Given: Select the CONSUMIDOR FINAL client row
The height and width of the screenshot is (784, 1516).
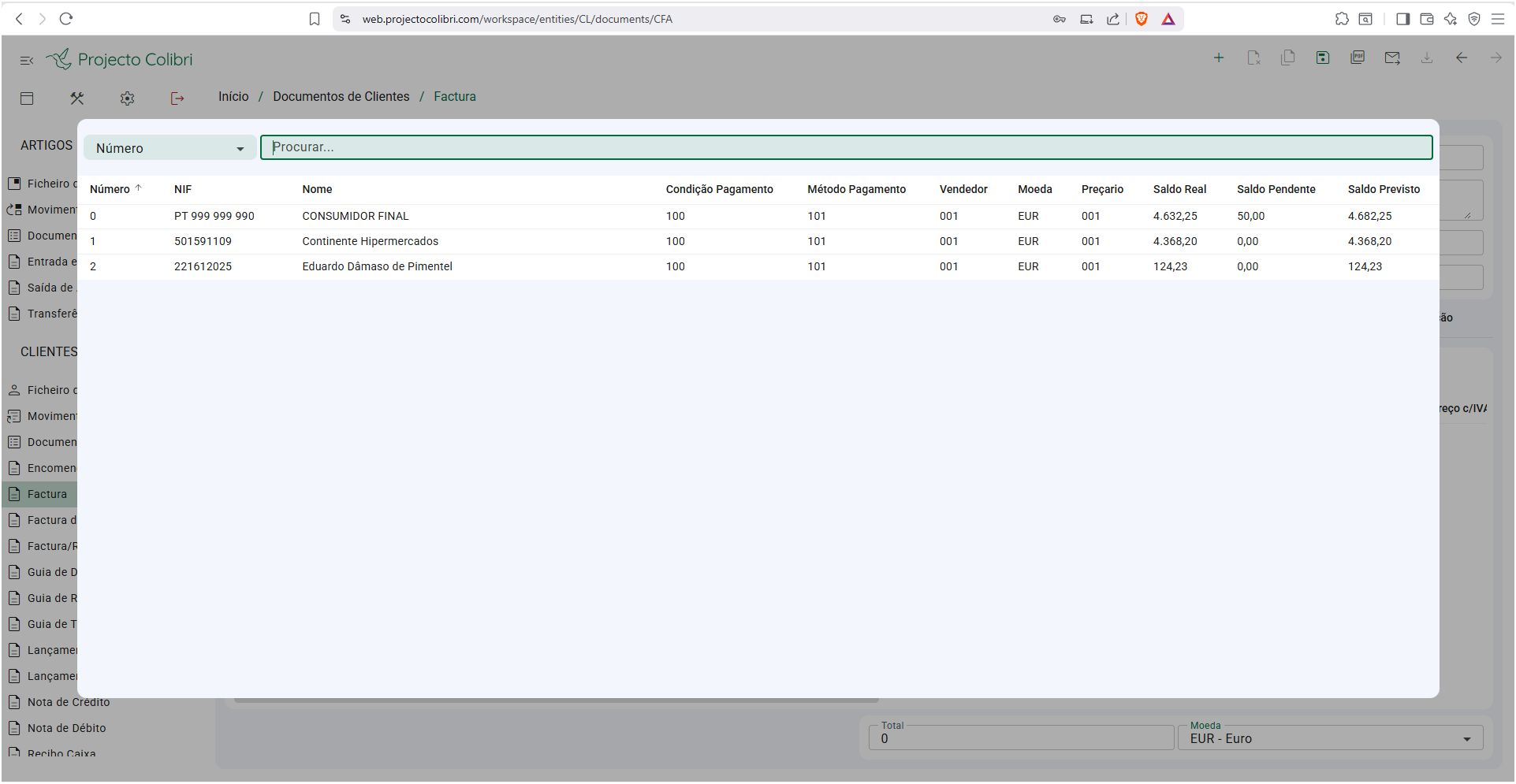Looking at the screenshot, I should coord(355,216).
